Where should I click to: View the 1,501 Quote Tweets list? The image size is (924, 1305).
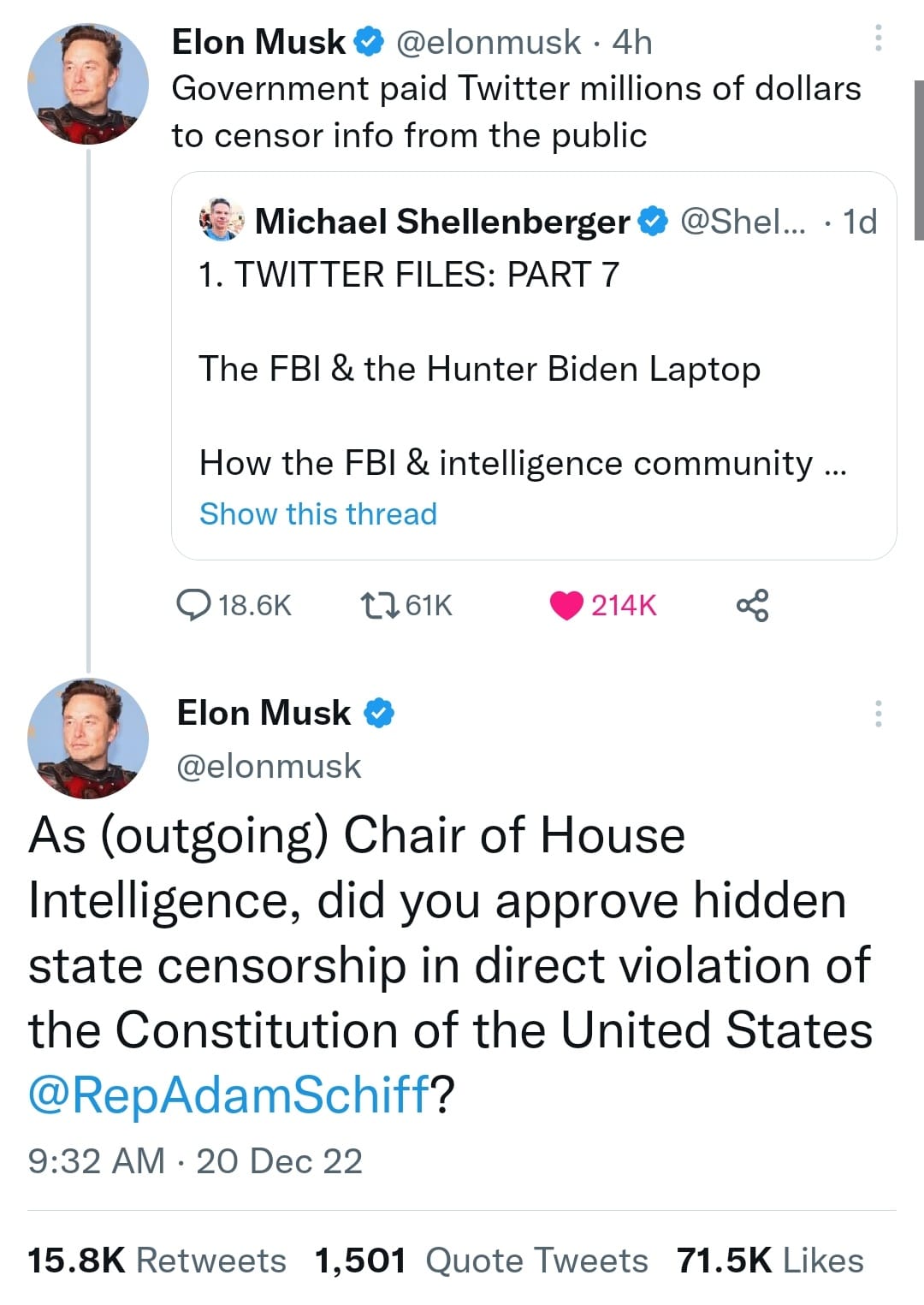pos(481,1261)
